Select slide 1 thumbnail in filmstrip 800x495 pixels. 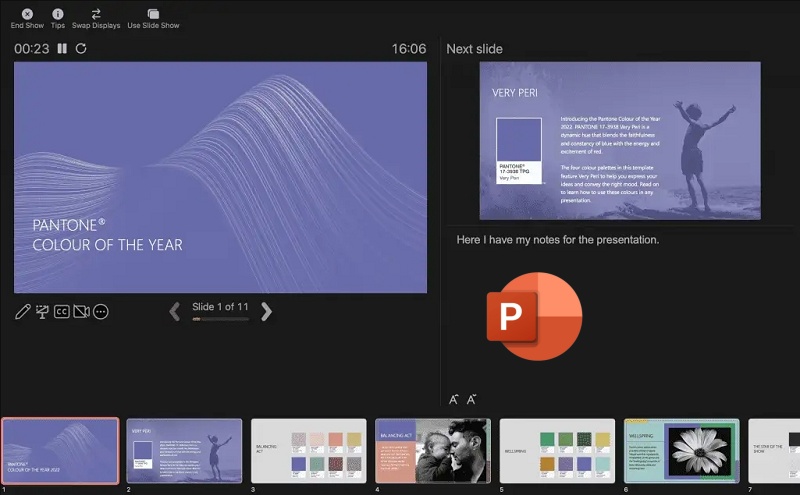[x=60, y=451]
